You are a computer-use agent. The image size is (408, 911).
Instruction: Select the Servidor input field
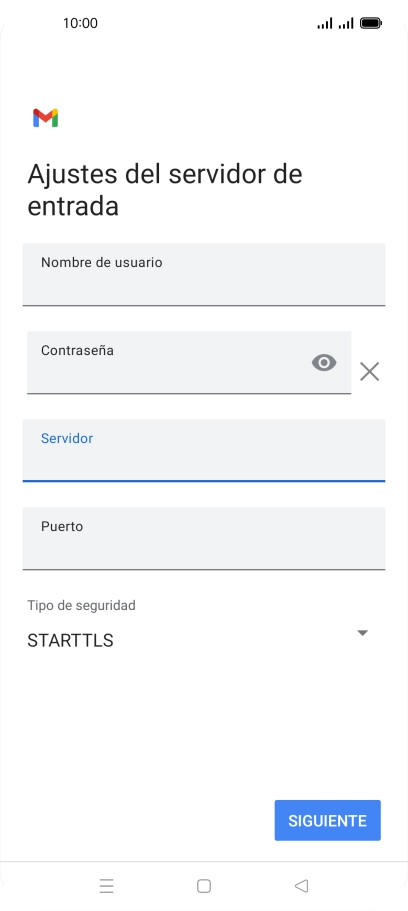204,450
